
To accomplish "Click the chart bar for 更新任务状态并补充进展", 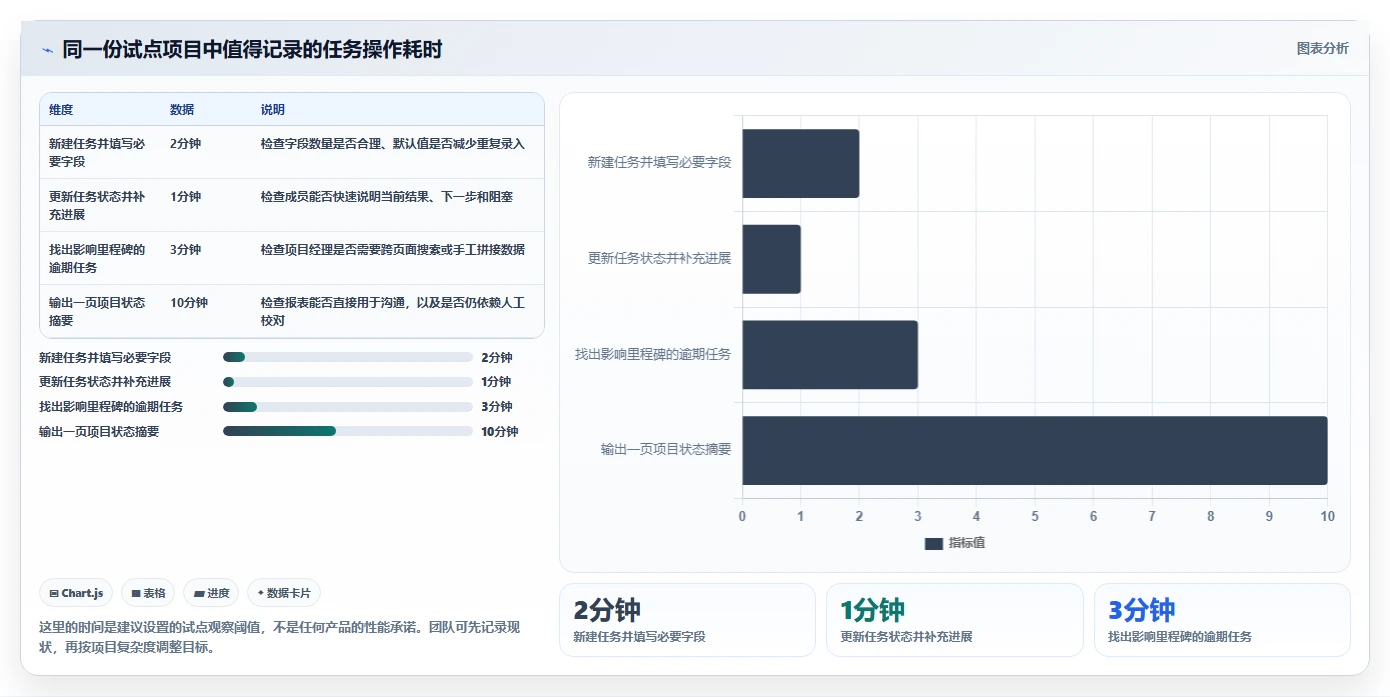I will pos(771,259).
